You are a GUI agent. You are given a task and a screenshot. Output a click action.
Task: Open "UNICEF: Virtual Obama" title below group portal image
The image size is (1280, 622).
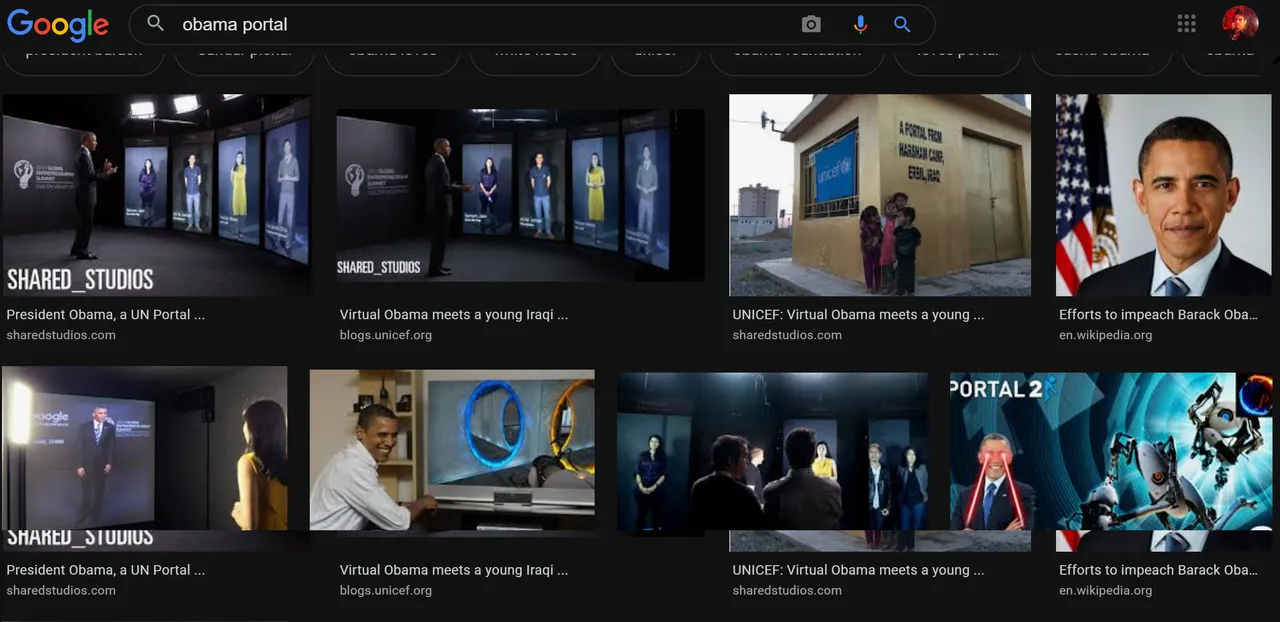(858, 570)
